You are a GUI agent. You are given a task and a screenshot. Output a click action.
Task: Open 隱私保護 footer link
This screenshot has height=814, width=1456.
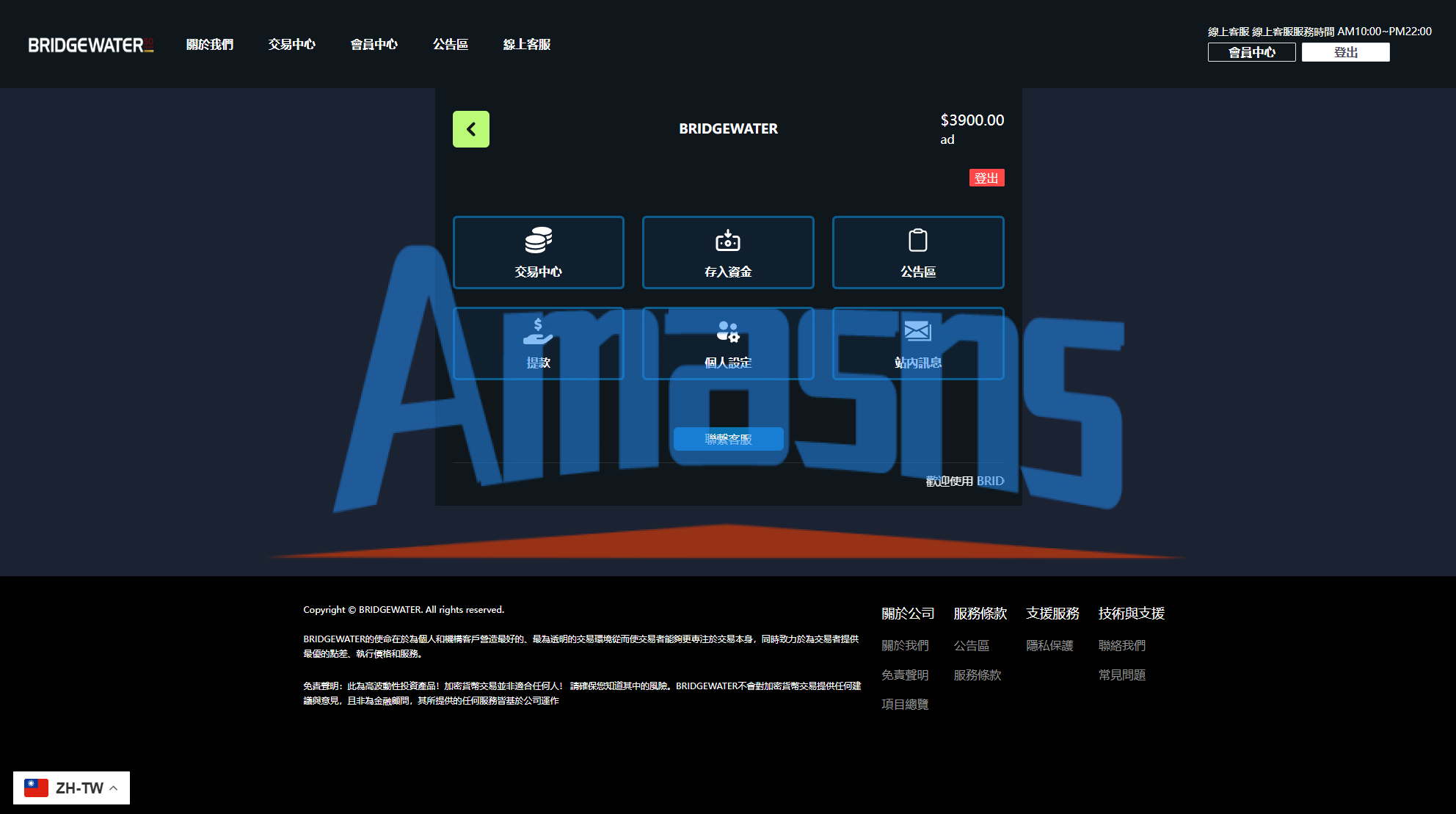(1049, 645)
